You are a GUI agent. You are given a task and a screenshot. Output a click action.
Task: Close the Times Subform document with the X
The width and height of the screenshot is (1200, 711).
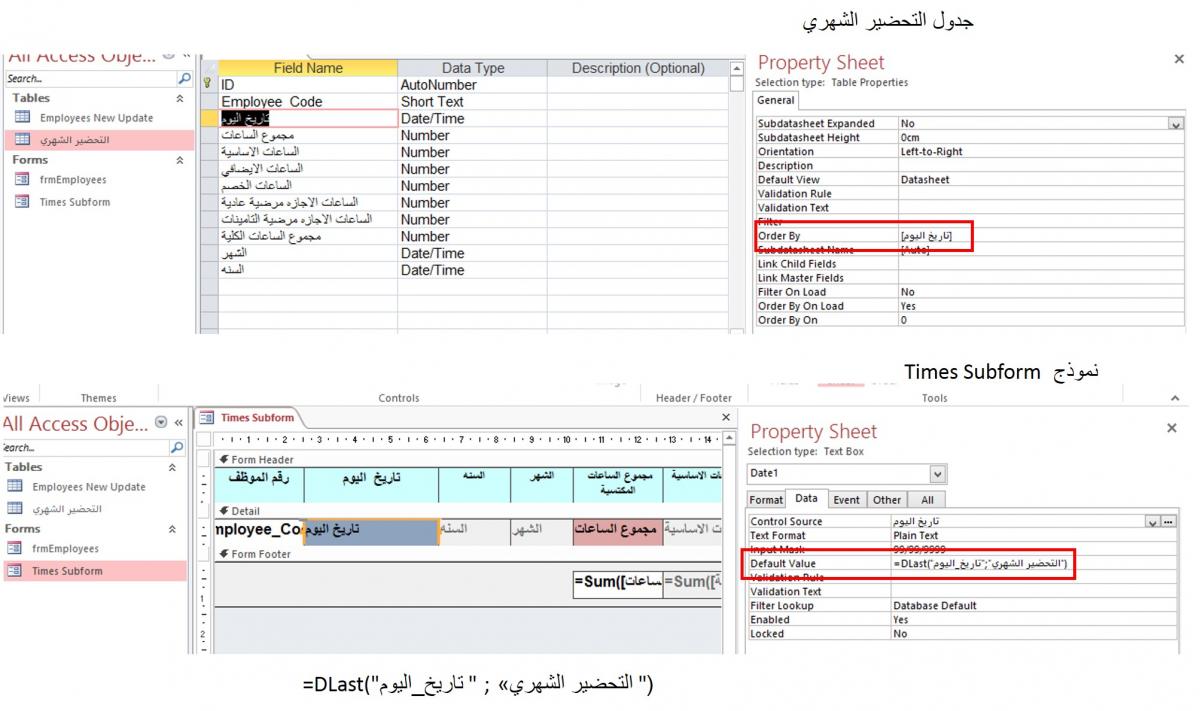(726, 418)
